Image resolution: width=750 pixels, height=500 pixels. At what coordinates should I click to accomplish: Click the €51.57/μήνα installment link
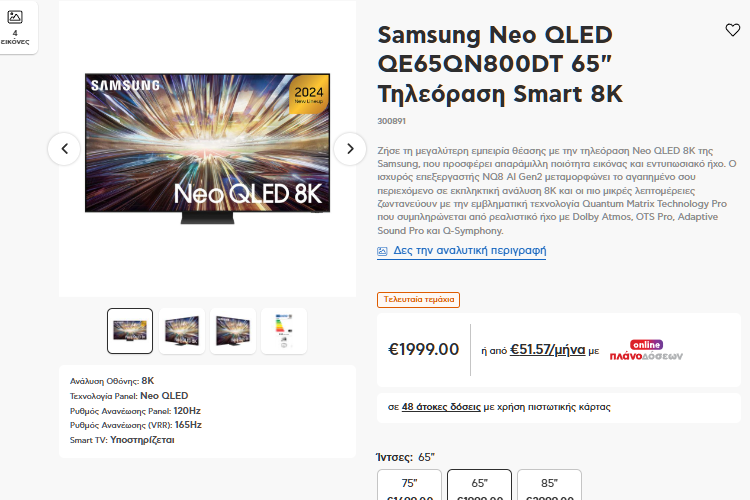click(x=547, y=350)
